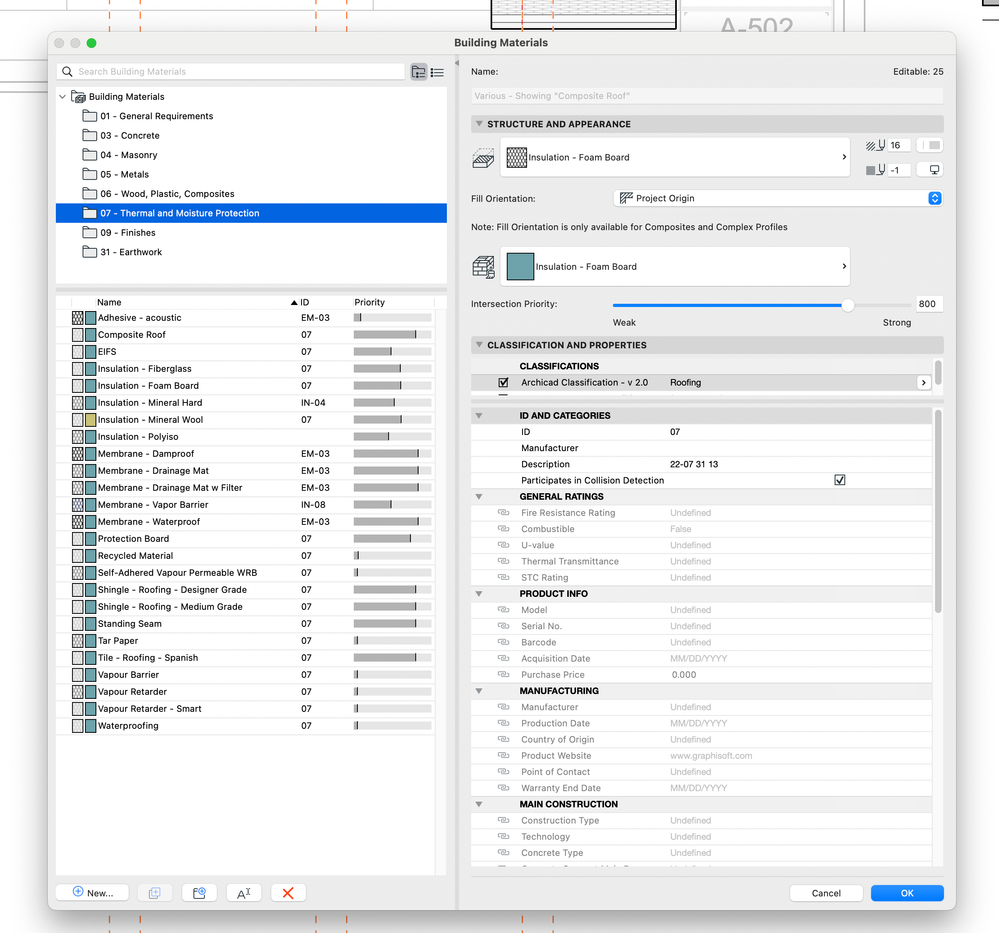Select the Membrane - Vapor Barrier row

click(245, 505)
